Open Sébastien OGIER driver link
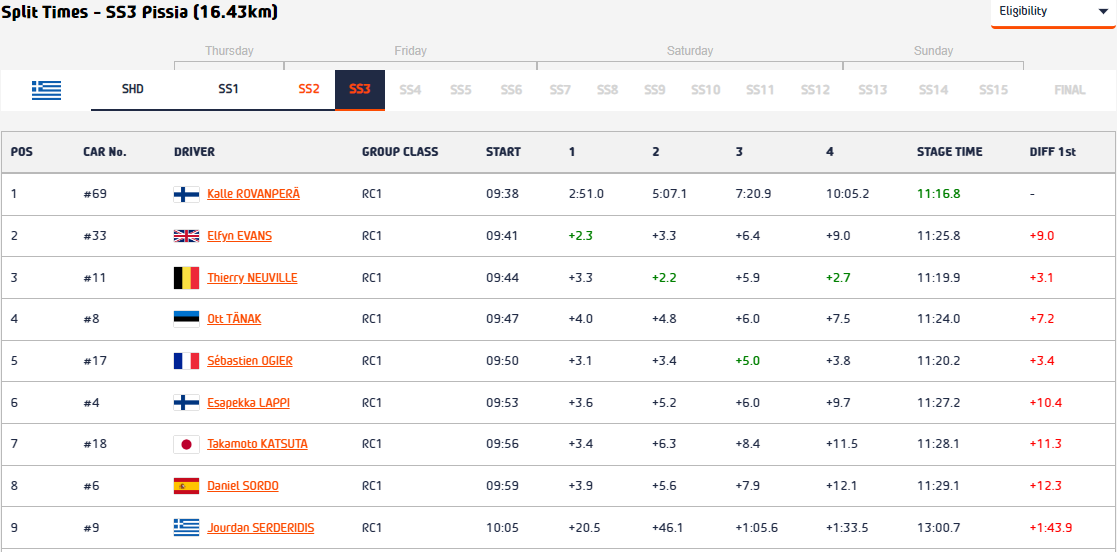1117x552 pixels. pos(250,361)
